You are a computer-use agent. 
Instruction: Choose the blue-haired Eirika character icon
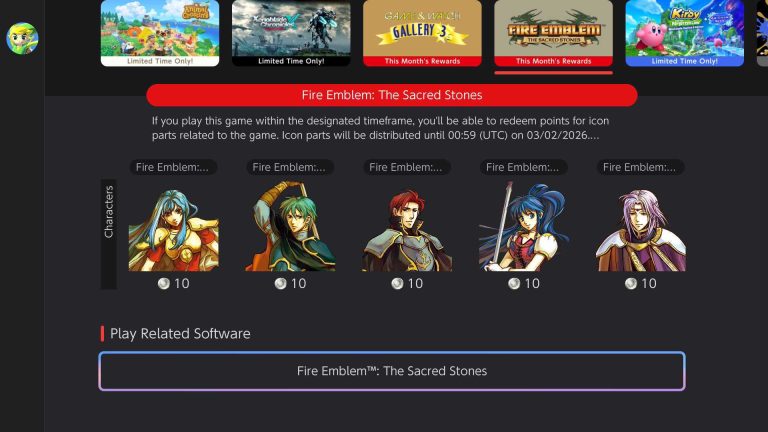click(173, 226)
